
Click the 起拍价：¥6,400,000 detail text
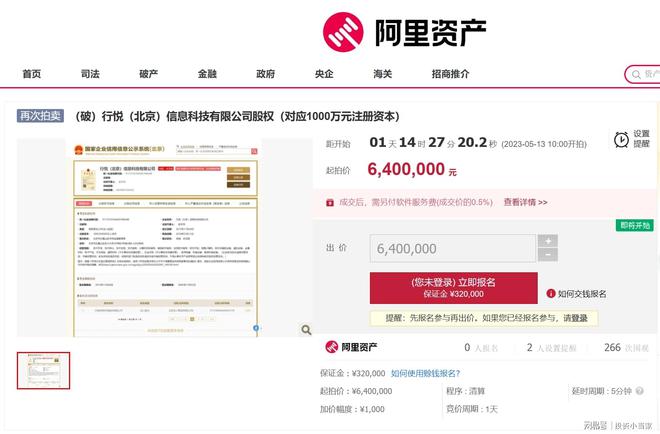(x=356, y=391)
